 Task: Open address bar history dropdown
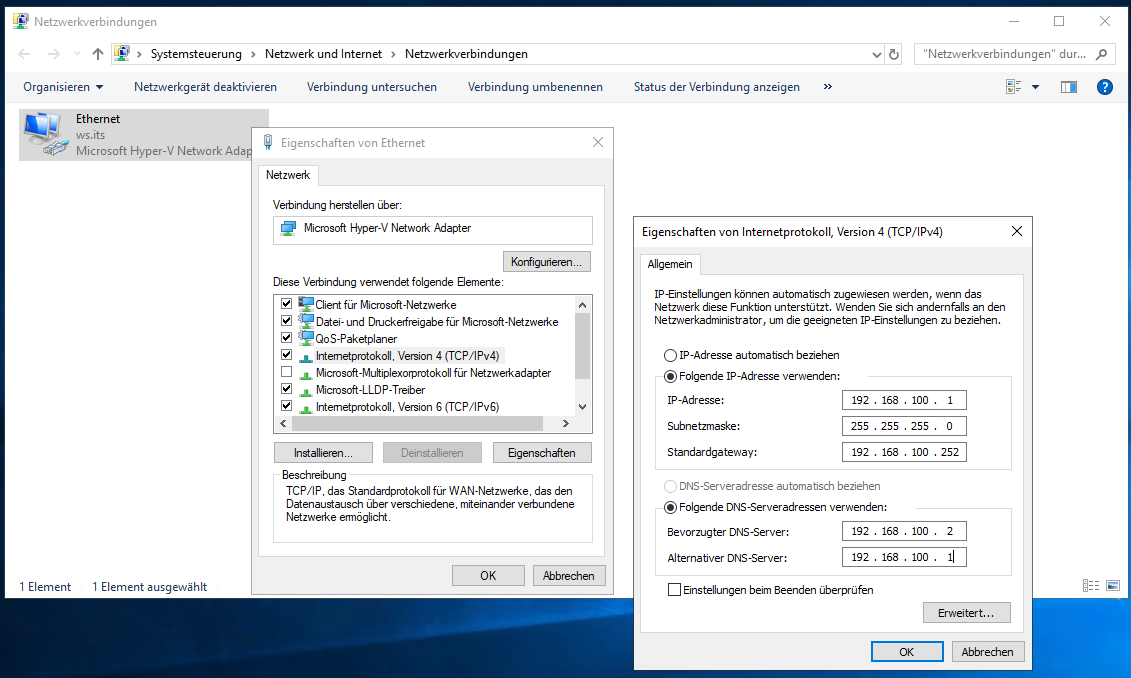876,54
